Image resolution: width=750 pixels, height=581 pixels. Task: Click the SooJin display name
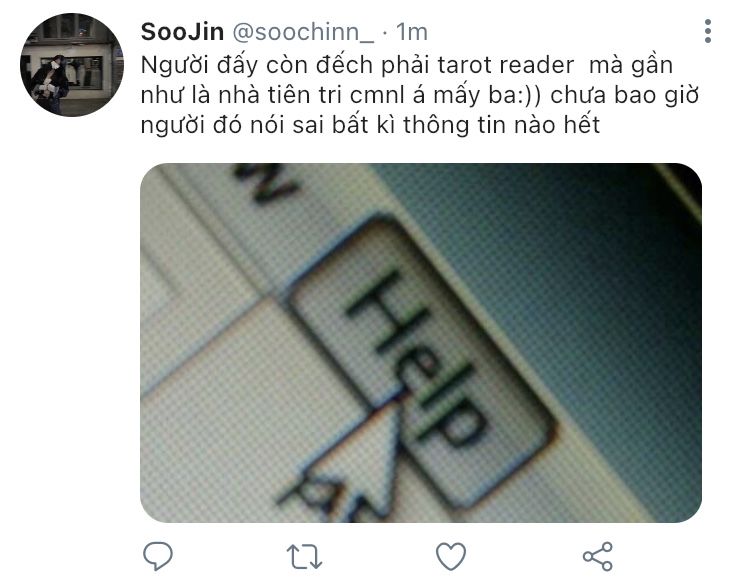click(x=182, y=32)
